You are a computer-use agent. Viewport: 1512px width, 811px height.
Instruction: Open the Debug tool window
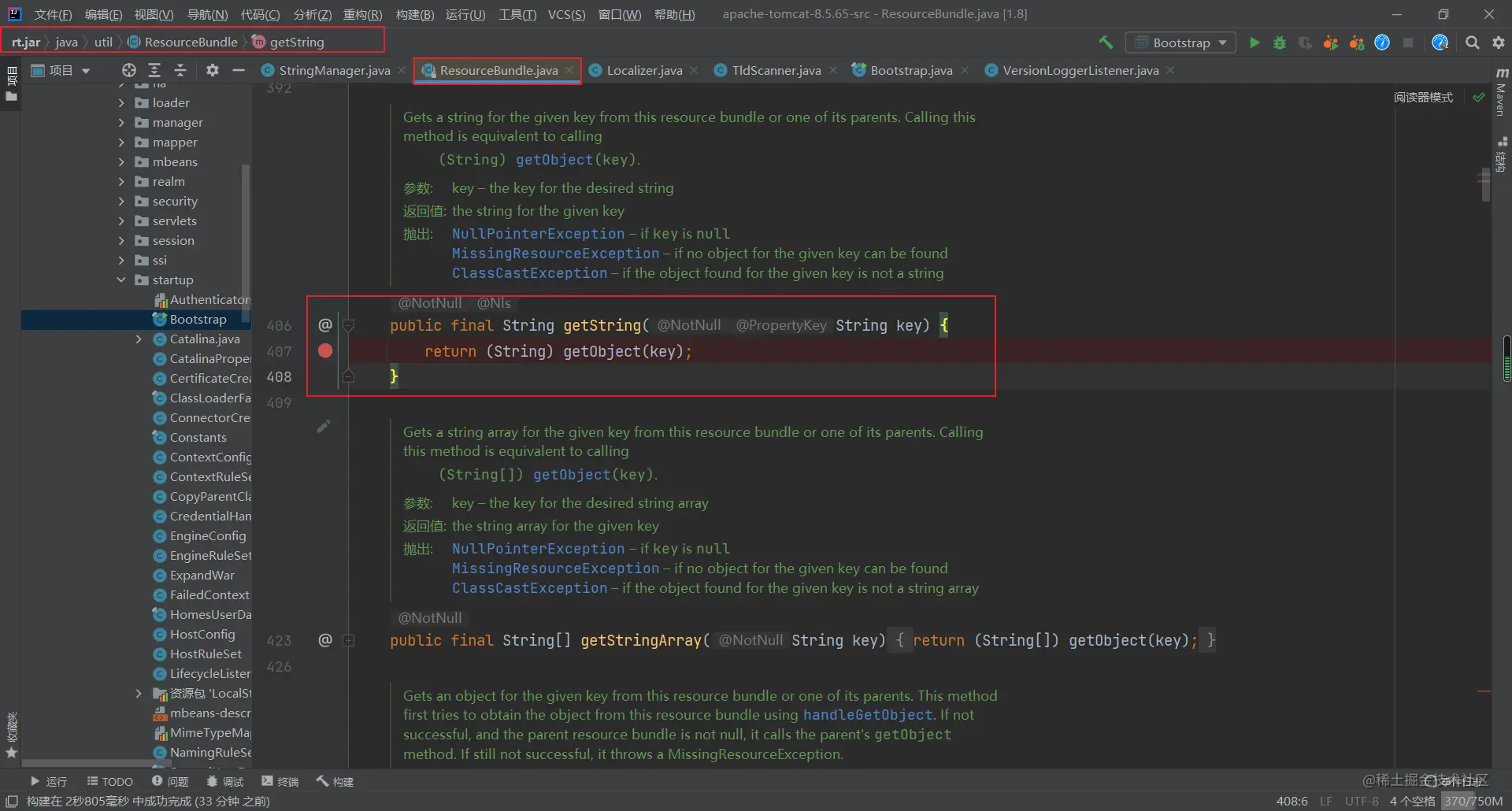225,781
